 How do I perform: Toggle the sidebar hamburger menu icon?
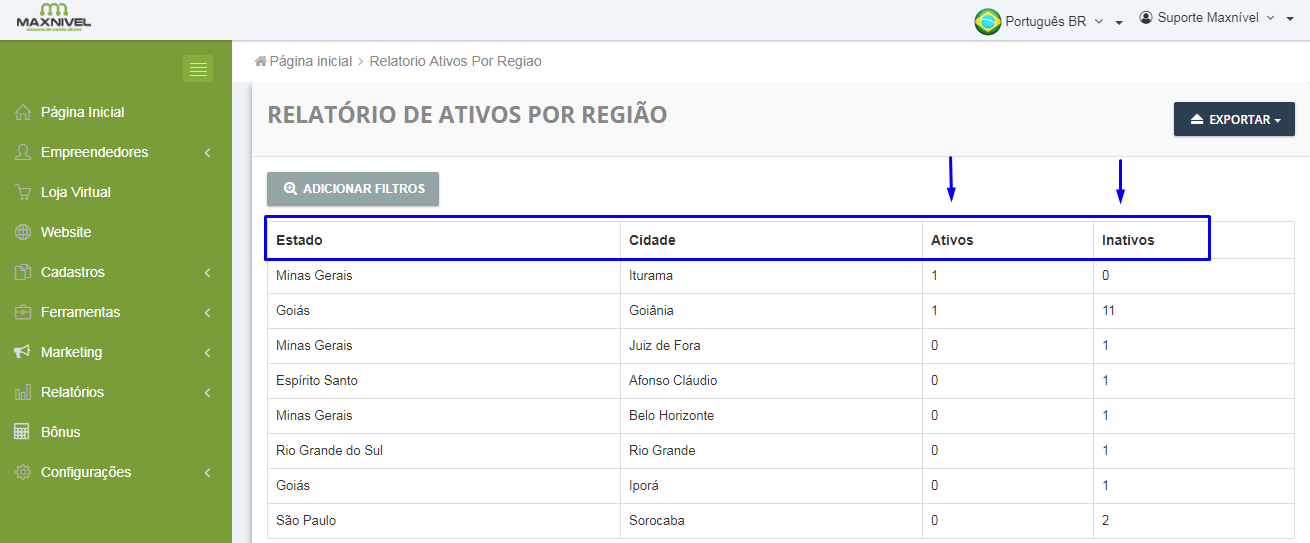click(x=198, y=68)
